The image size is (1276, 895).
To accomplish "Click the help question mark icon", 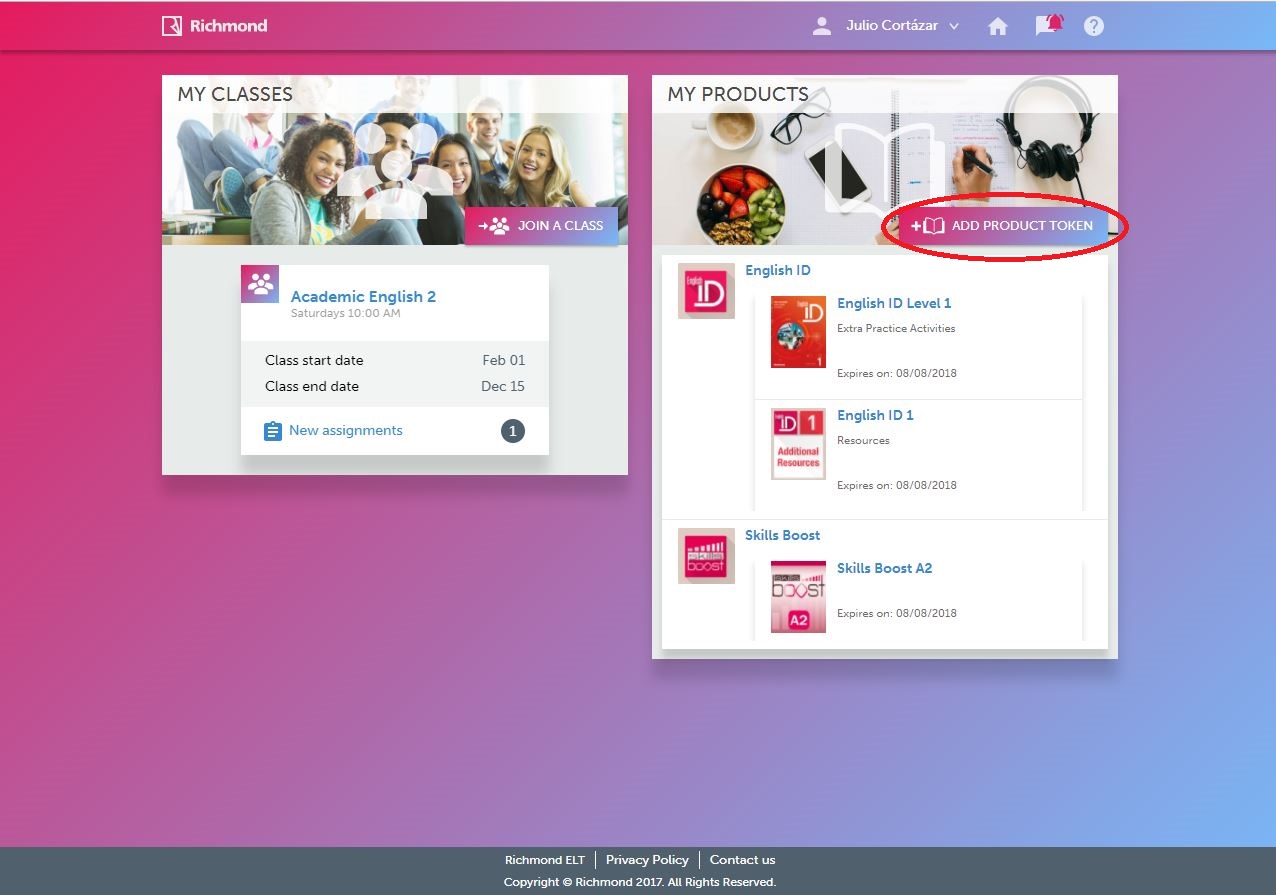I will (x=1094, y=27).
